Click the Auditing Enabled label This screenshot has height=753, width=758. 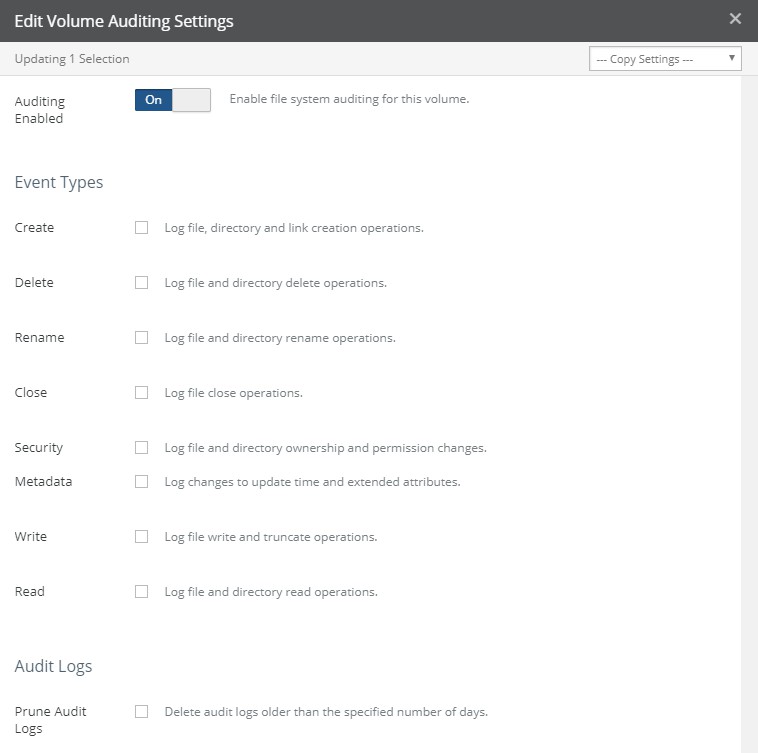pyautogui.click(x=40, y=110)
